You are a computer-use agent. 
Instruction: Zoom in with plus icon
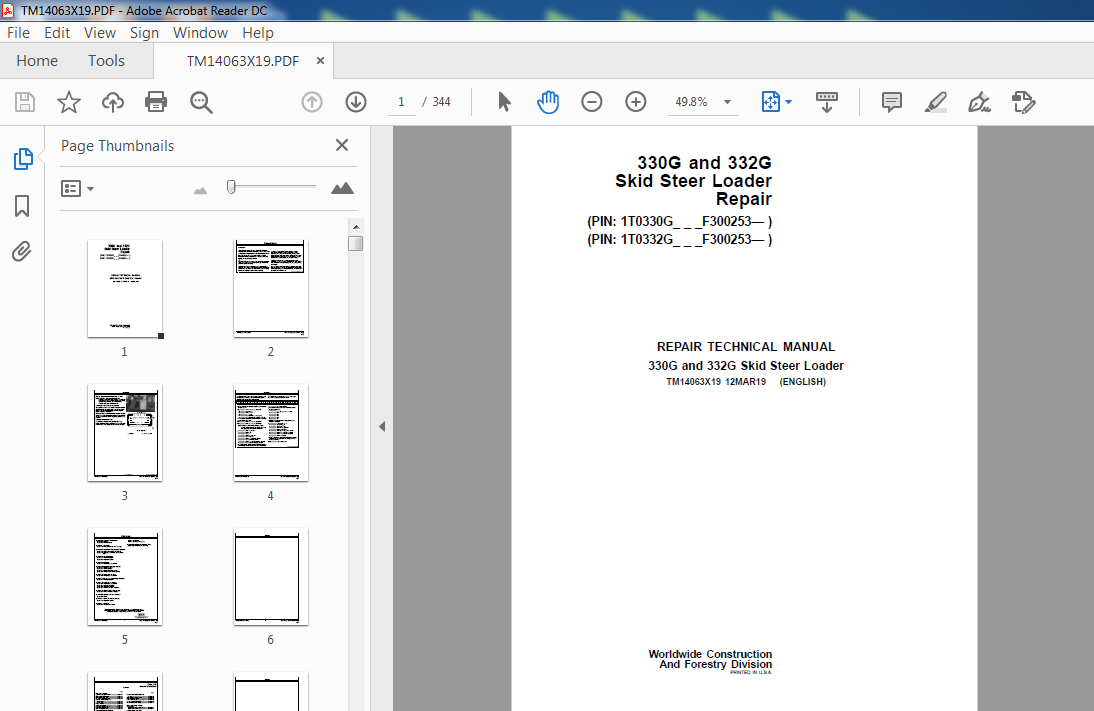[636, 102]
